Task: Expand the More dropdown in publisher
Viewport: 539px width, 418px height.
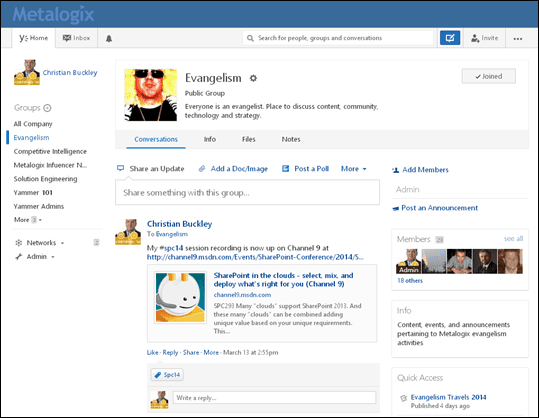Action: tap(353, 169)
